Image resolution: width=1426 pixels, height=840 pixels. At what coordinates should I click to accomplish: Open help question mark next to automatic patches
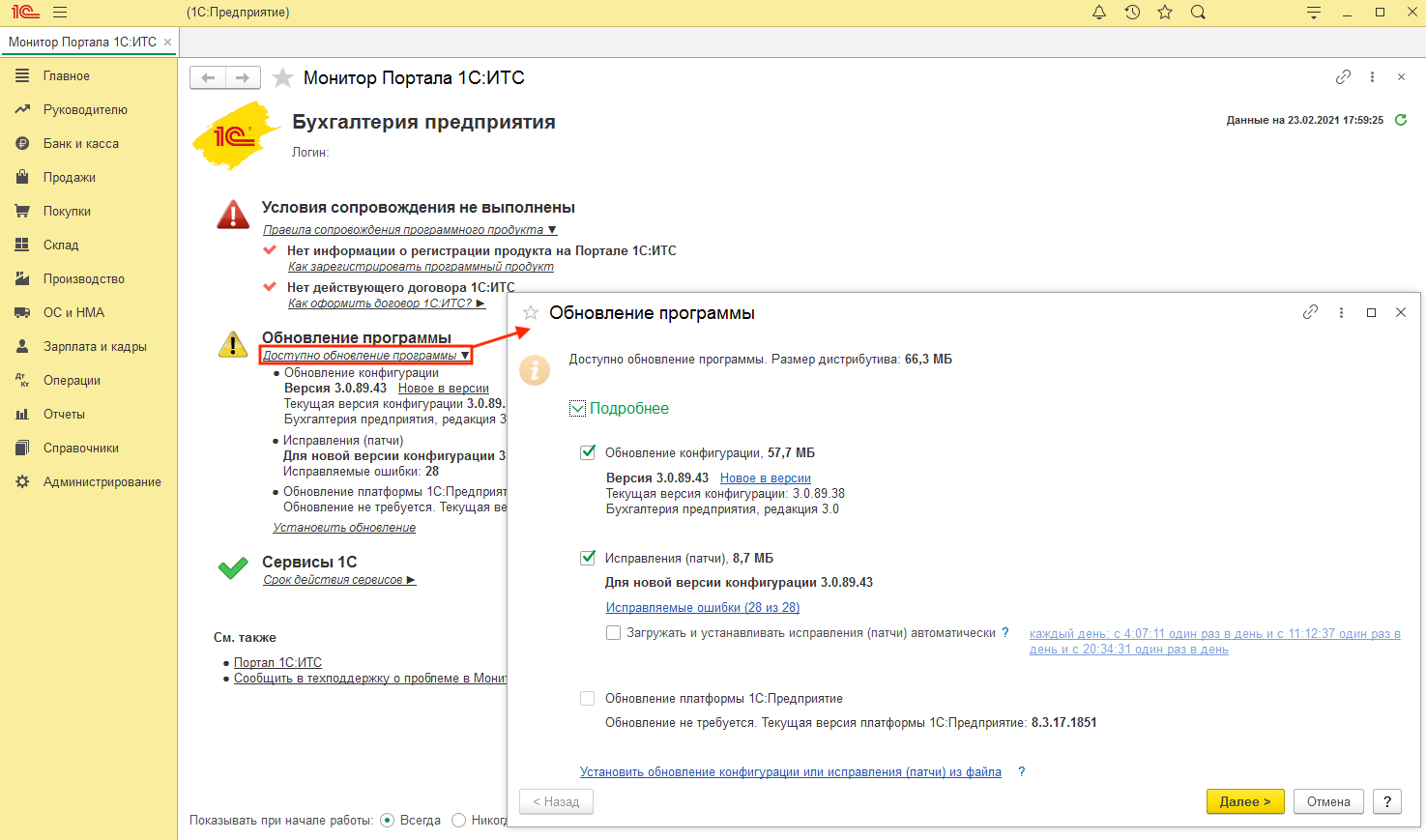click(x=1005, y=632)
